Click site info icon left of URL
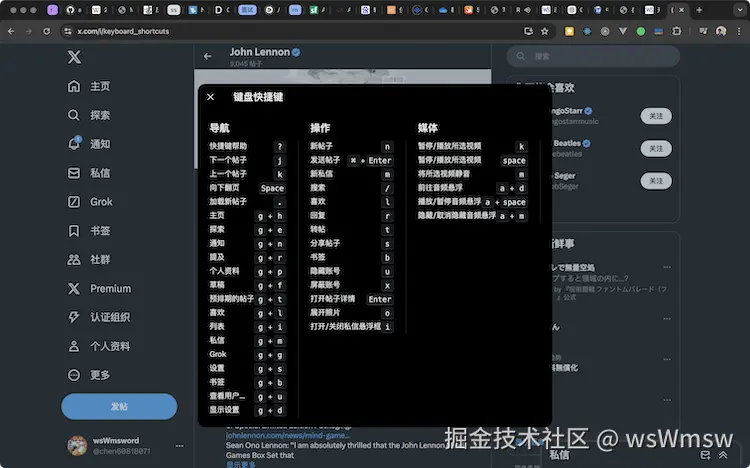Screen dimensions: 750x468 pos(68,31)
